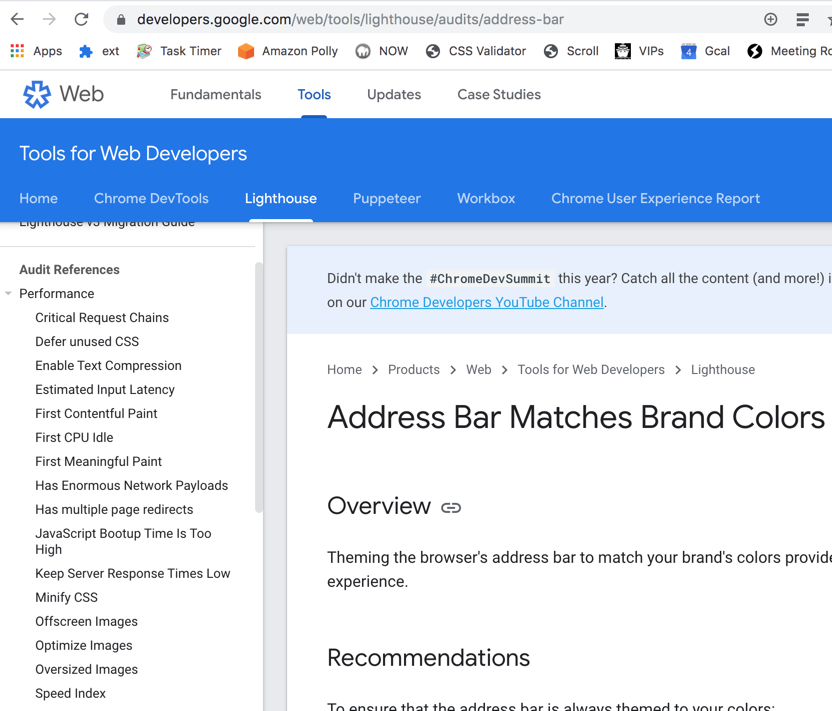Click the sidebar vertical scrollbar
The image size is (832, 711).
[259, 387]
